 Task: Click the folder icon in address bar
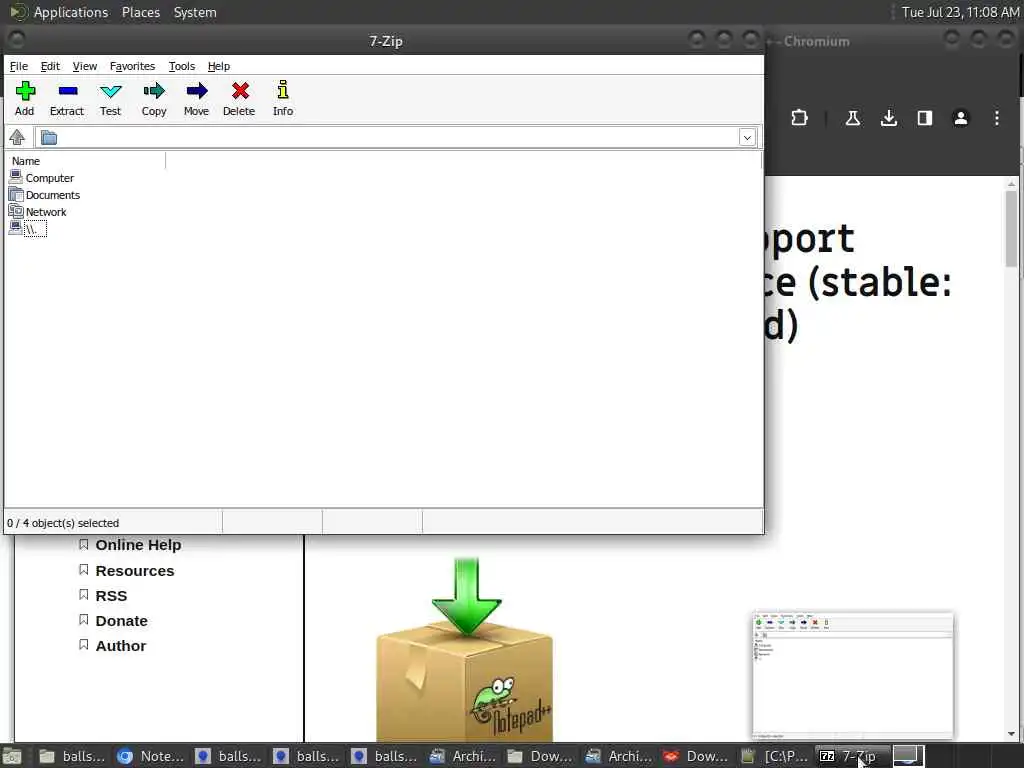49,138
